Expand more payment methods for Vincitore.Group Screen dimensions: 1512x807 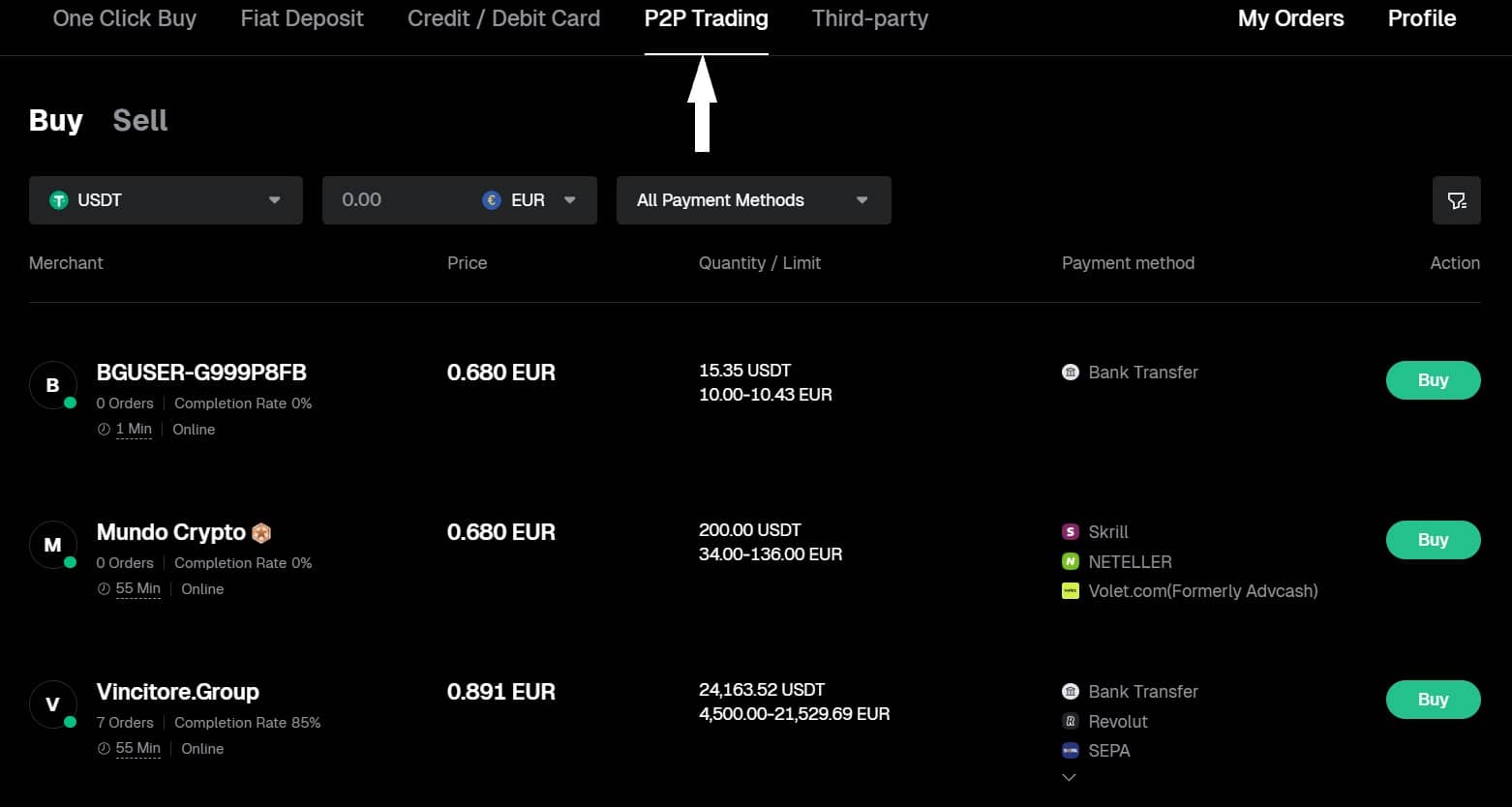[x=1070, y=777]
